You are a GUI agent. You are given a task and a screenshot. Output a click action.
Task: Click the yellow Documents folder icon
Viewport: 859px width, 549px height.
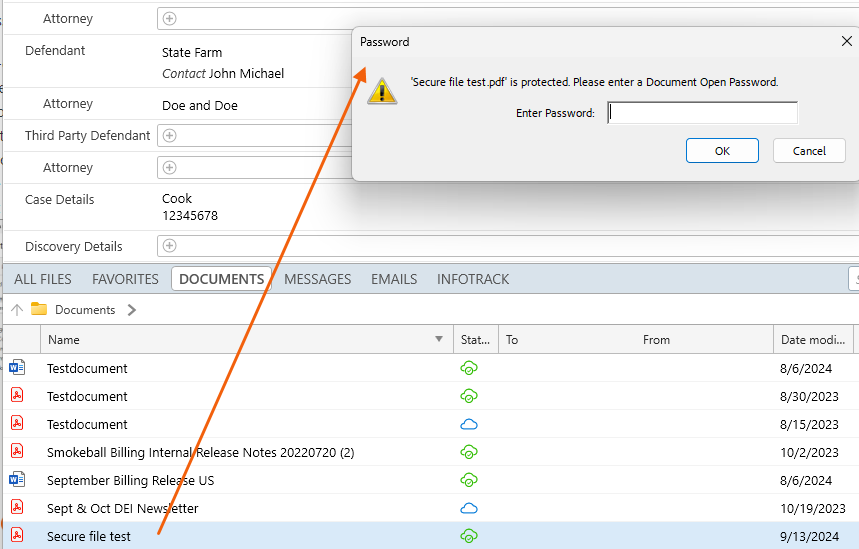tap(39, 309)
